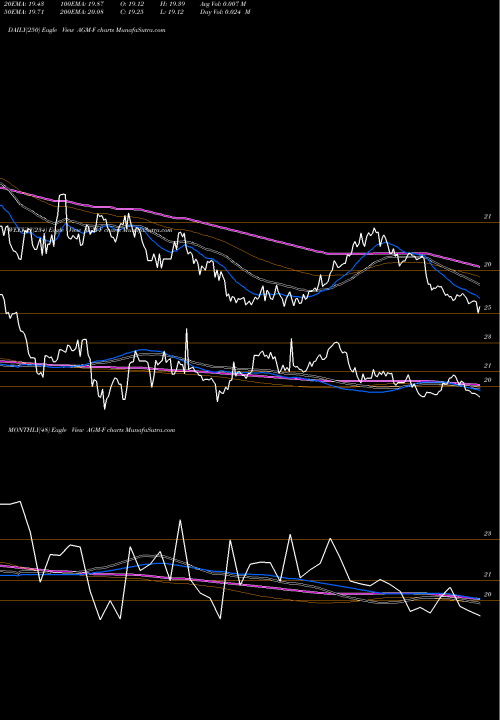Click the weekly chart 21 price label
The height and width of the screenshot is (720, 500).
click(488, 366)
